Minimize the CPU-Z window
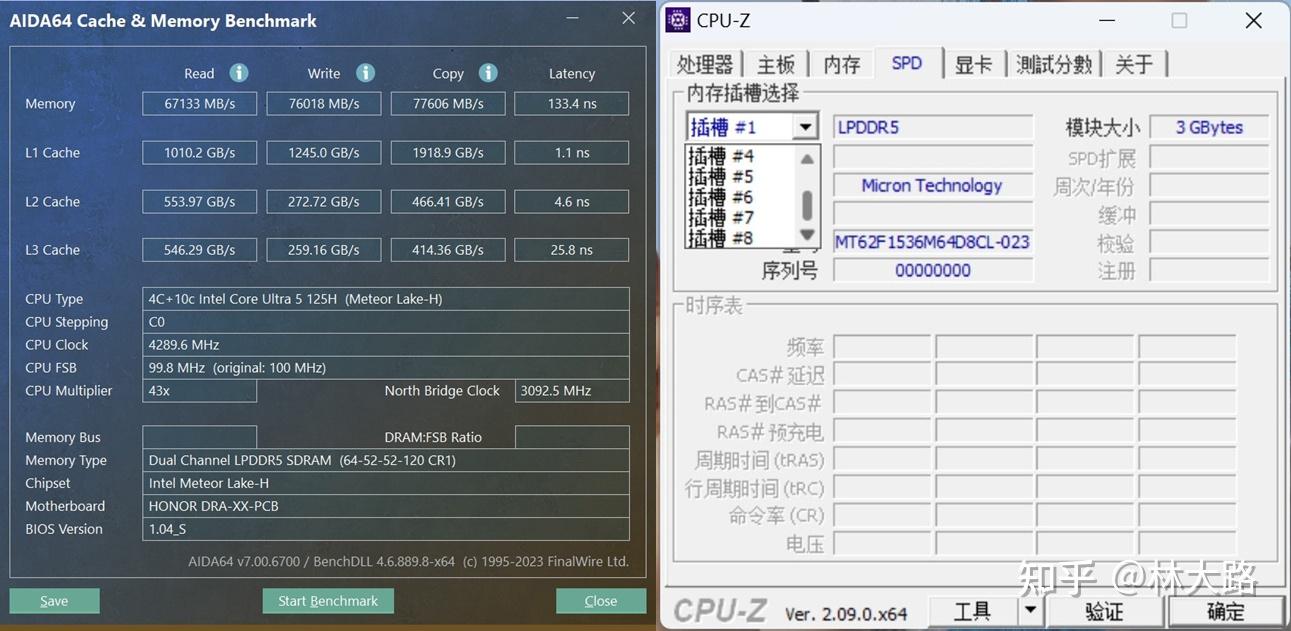The image size is (1291, 631). tap(1106, 20)
